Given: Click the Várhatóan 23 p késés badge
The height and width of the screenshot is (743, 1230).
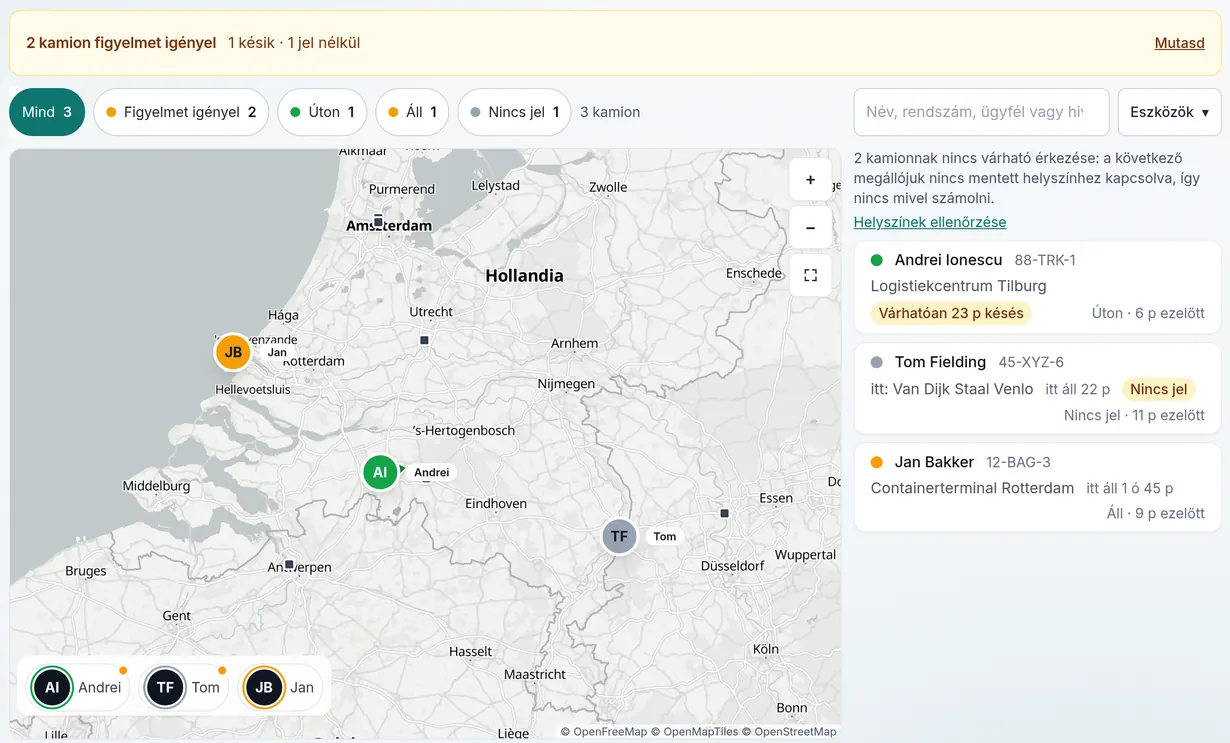Looking at the screenshot, I should (951, 313).
